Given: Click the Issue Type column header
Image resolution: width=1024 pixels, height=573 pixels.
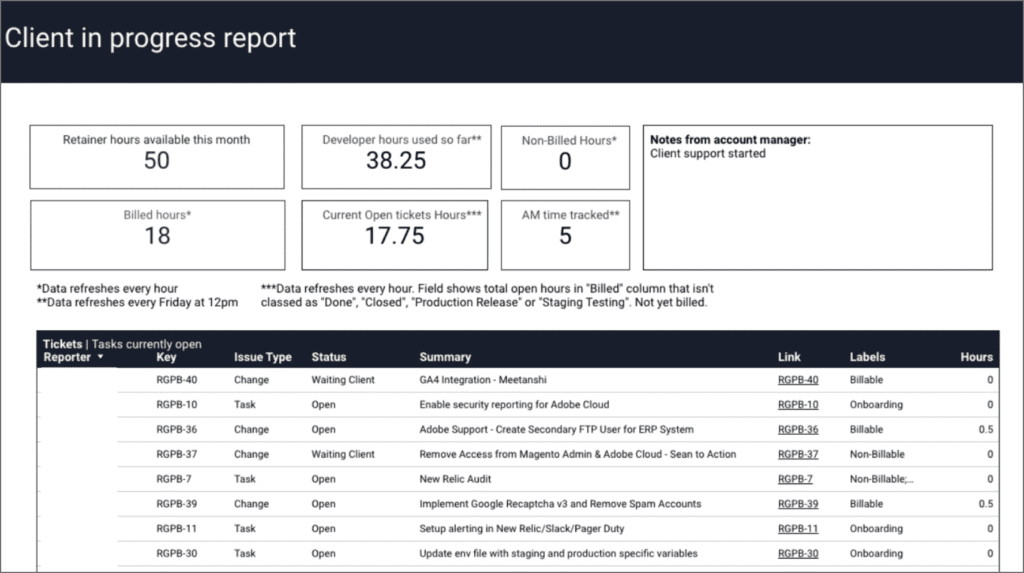Looking at the screenshot, I should pyautogui.click(x=262, y=357).
